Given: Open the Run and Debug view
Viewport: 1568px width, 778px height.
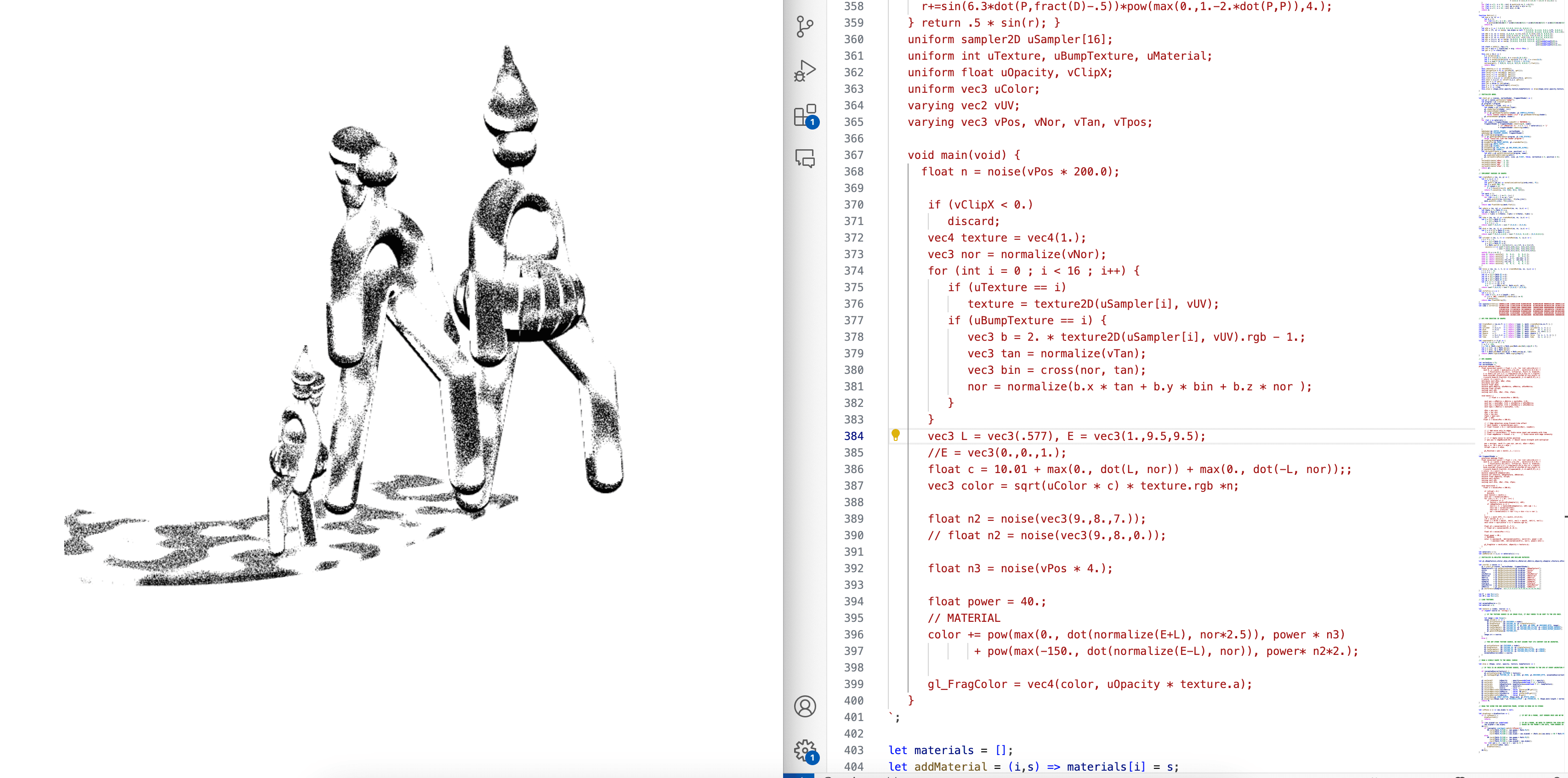Looking at the screenshot, I should point(804,71).
